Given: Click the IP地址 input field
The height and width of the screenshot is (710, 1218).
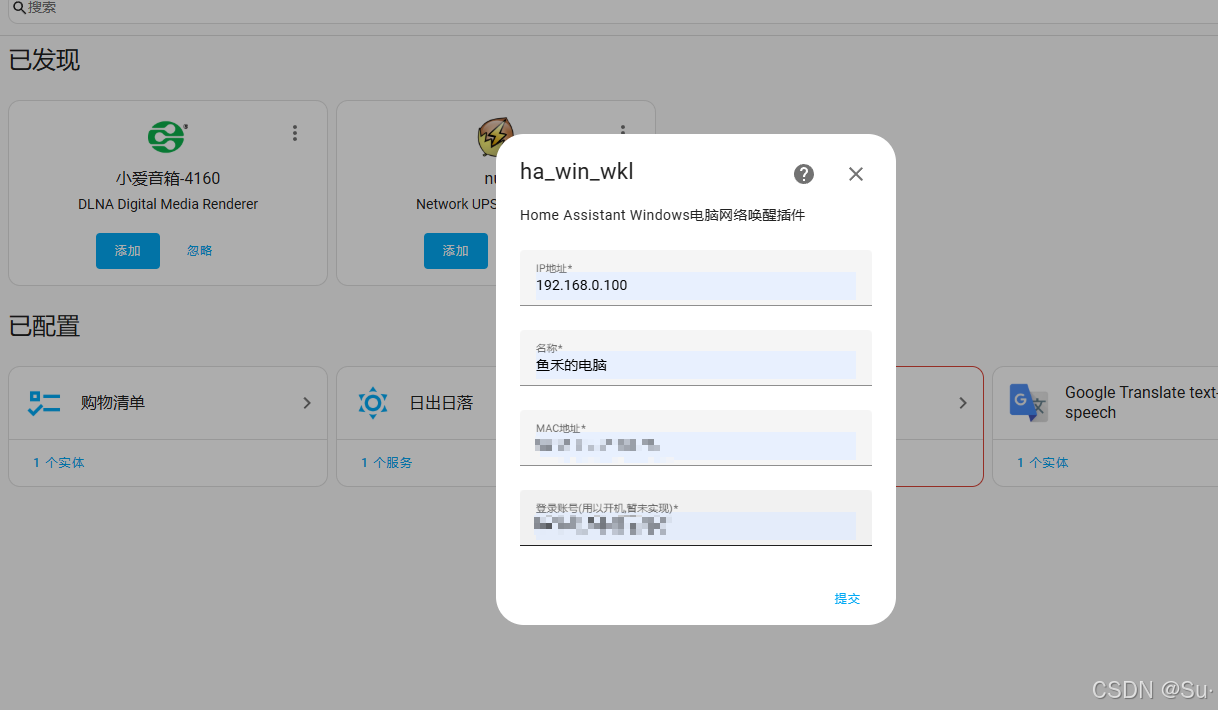Looking at the screenshot, I should 696,277.
